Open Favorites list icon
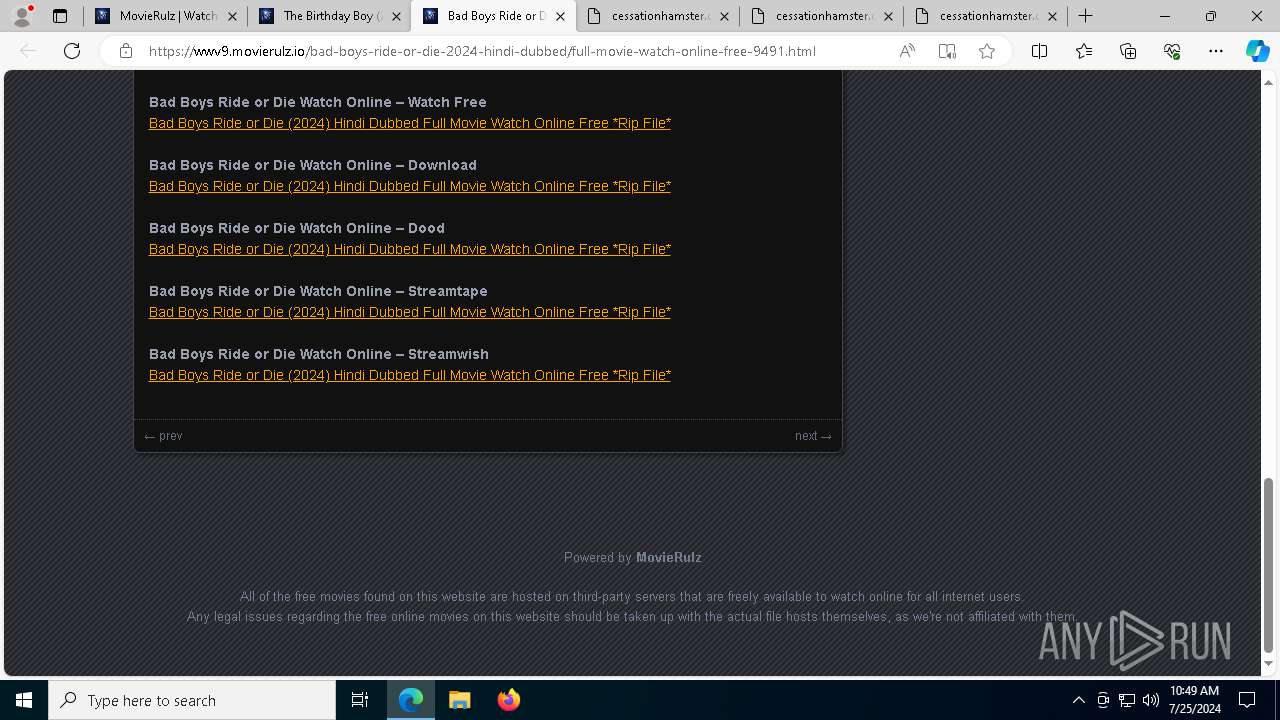This screenshot has height=720, width=1280. pyautogui.click(x=1084, y=51)
